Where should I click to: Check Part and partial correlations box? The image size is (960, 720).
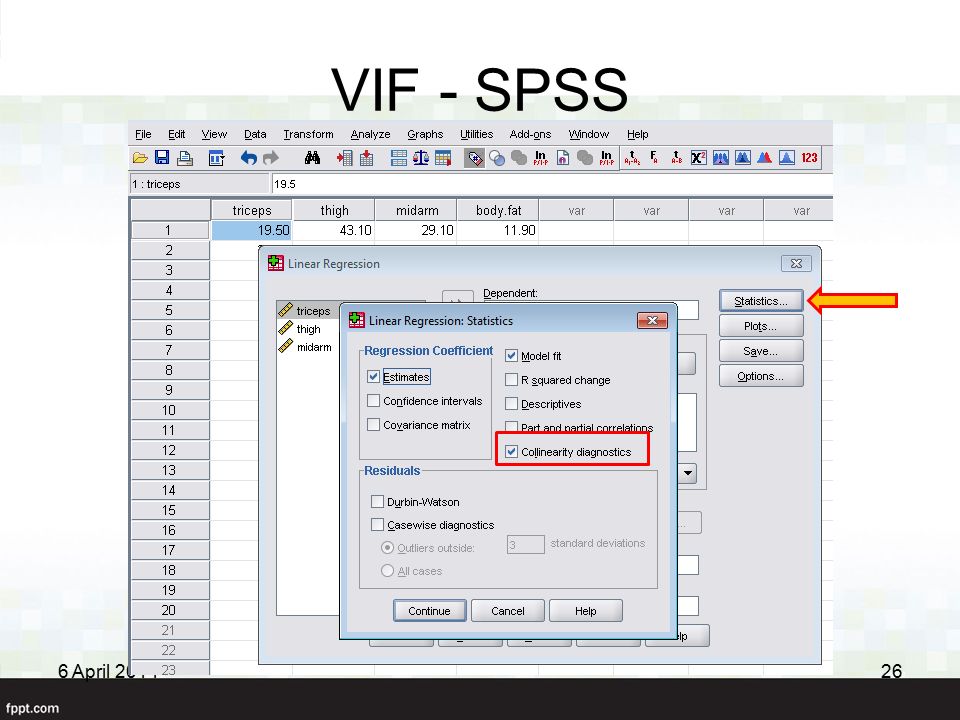[x=511, y=427]
